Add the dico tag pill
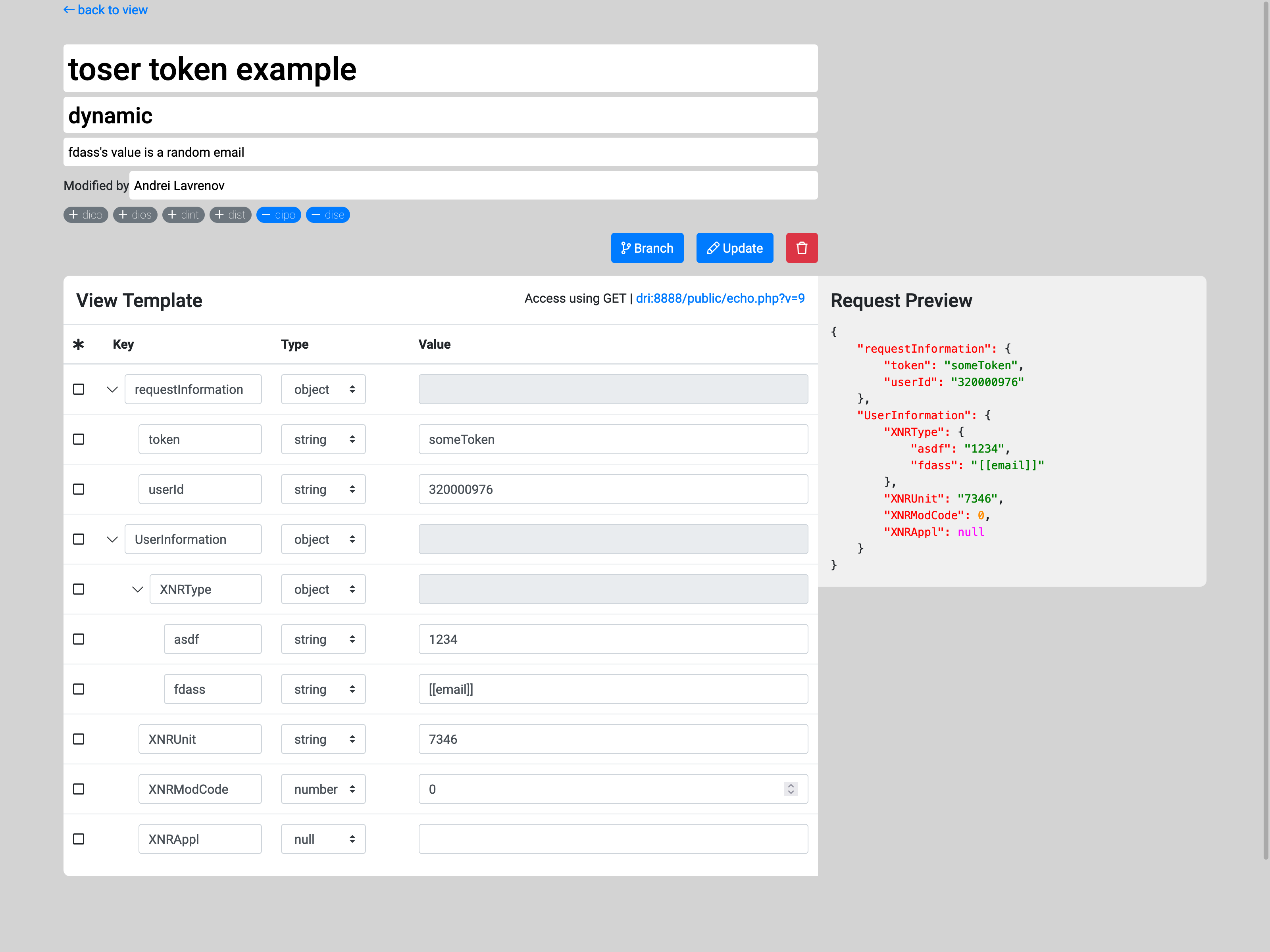Viewport: 1270px width, 952px height. 86,215
